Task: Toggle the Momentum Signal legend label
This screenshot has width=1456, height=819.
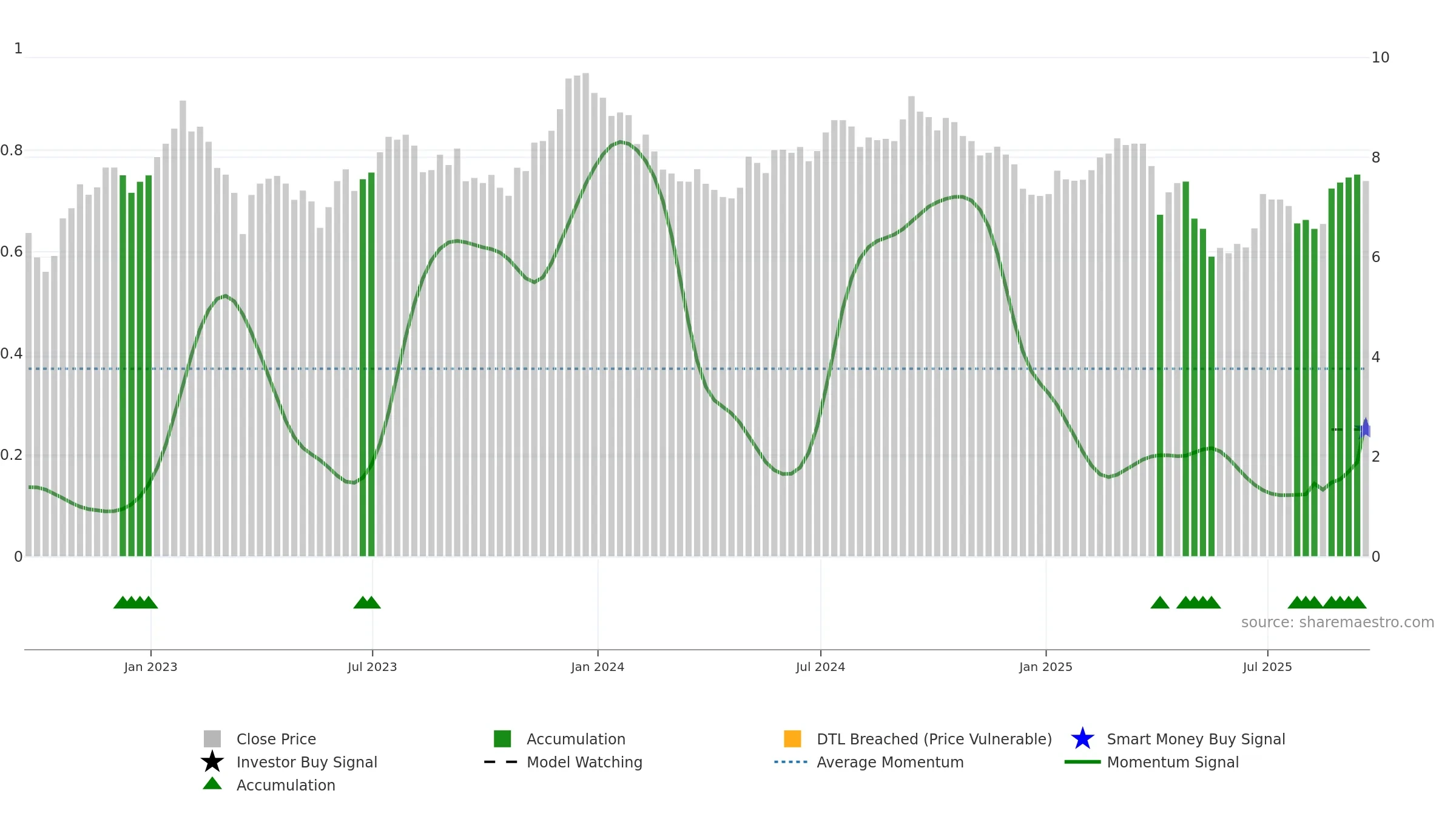Action: point(1173,762)
